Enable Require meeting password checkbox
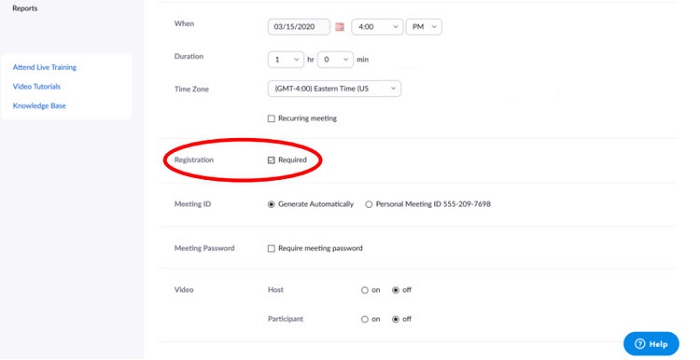Screen dimensions: 700x360 tap(271, 249)
